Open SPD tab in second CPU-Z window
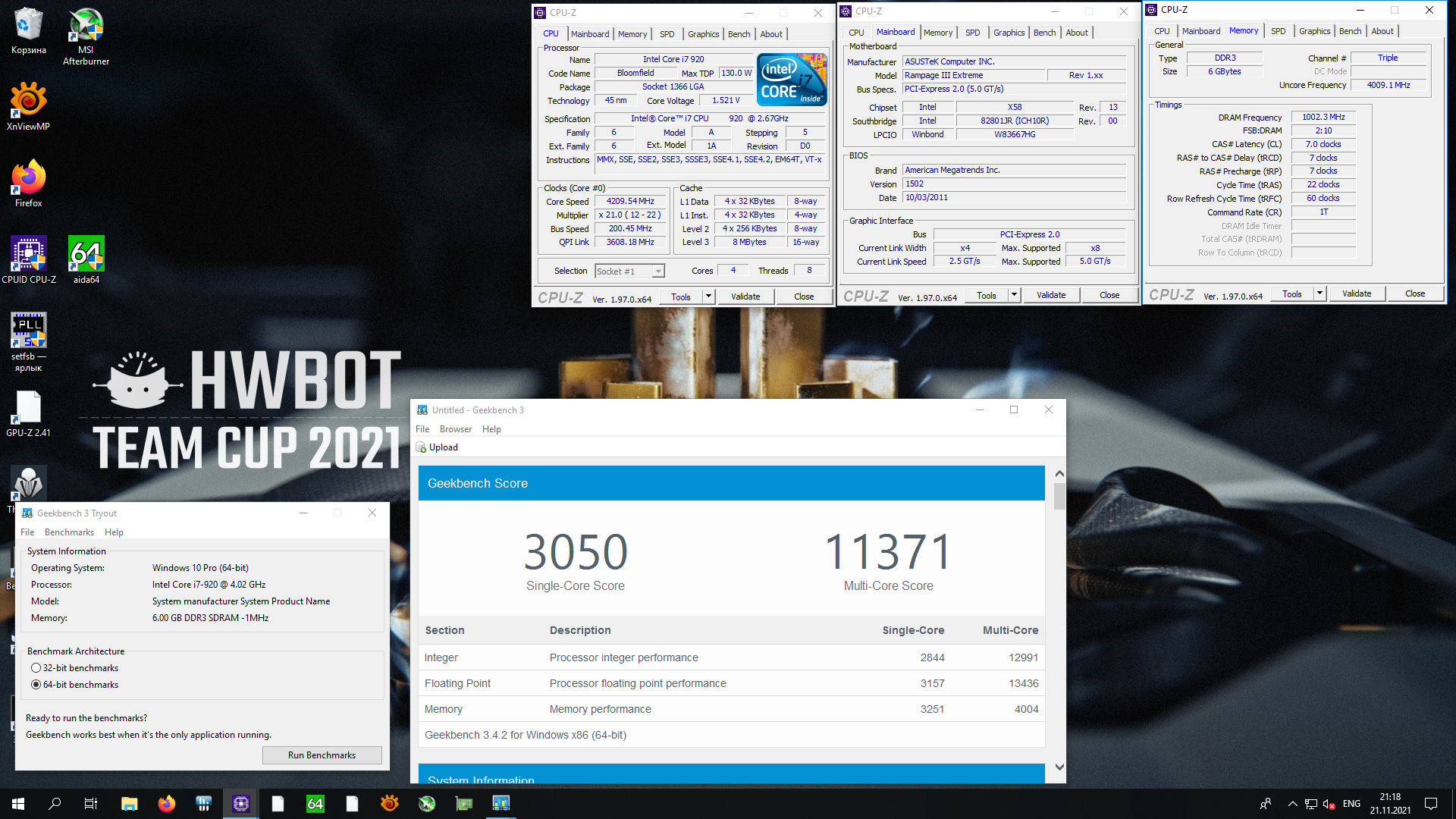Viewport: 1456px width, 819px height. [x=972, y=33]
